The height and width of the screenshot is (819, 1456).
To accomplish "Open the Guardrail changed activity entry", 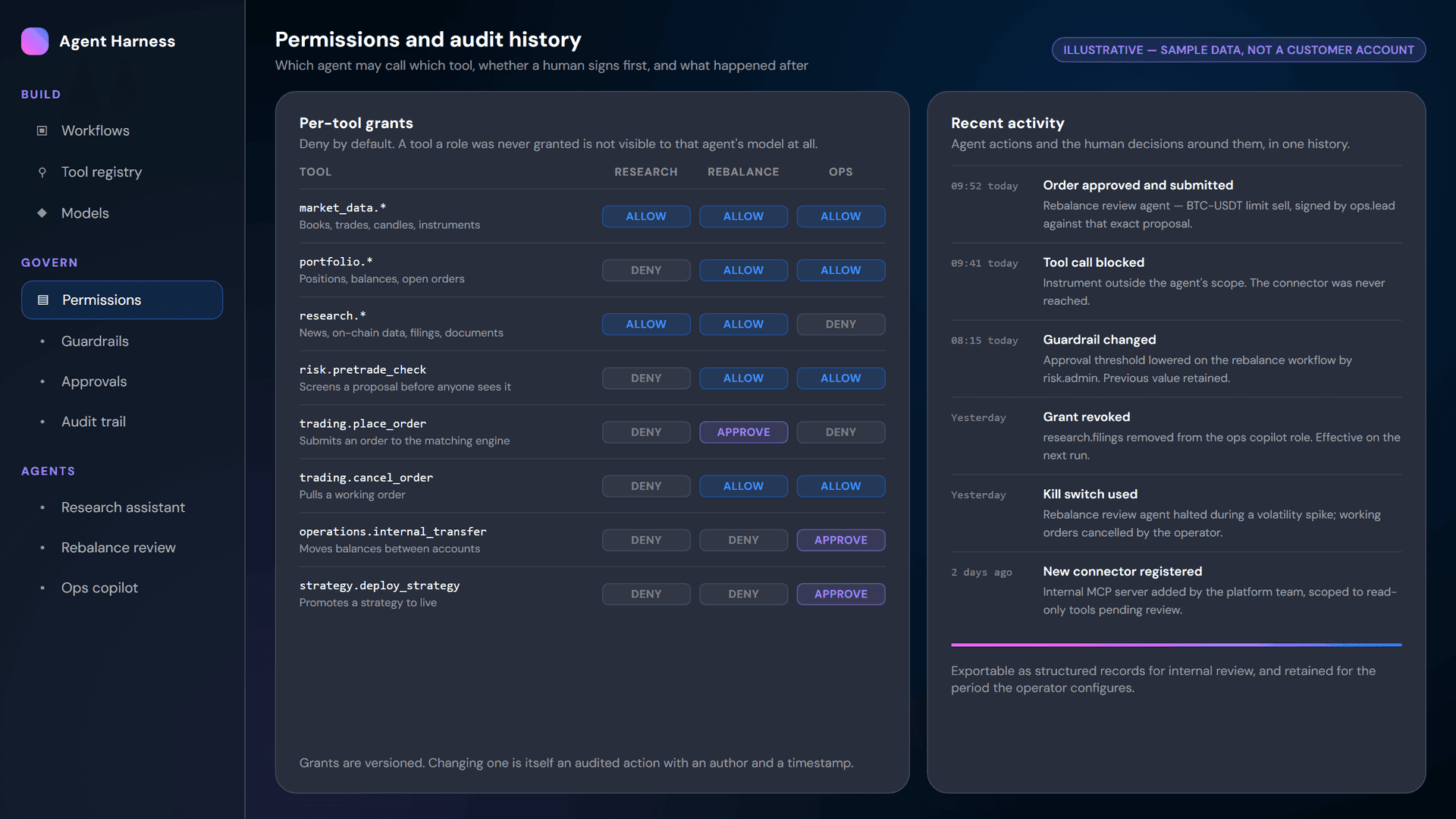I will tap(1176, 359).
